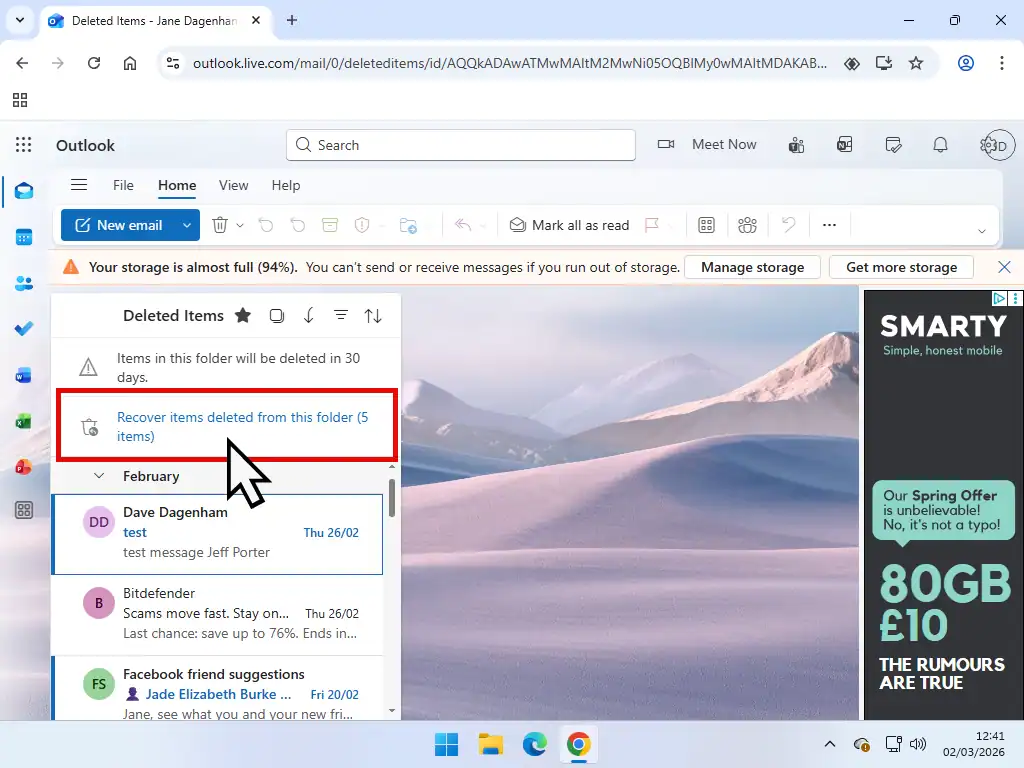Open the People app in the sidebar
Screen dimensions: 1024x768
(x=24, y=283)
